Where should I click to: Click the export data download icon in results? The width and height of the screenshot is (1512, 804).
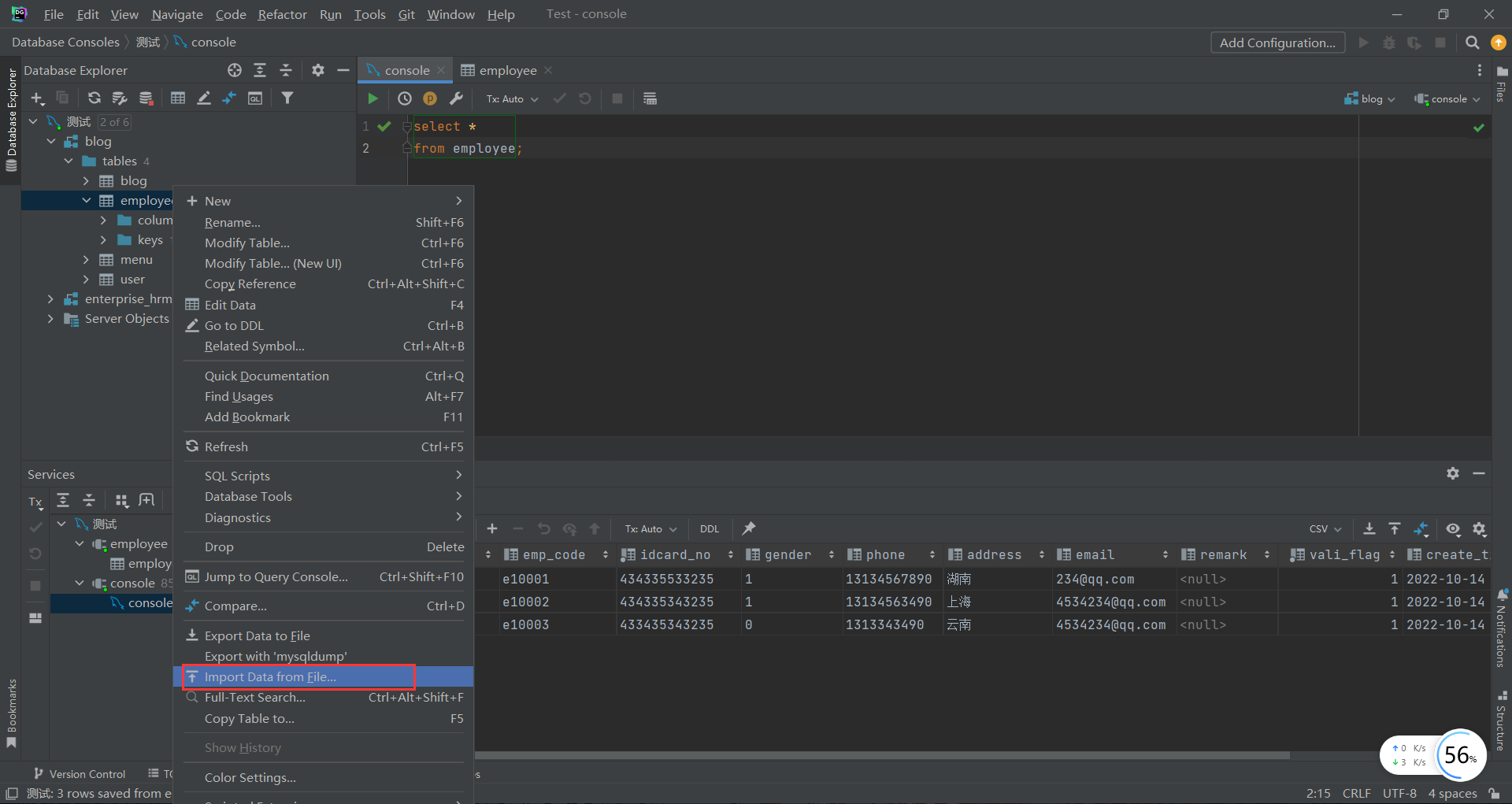pyautogui.click(x=1369, y=528)
